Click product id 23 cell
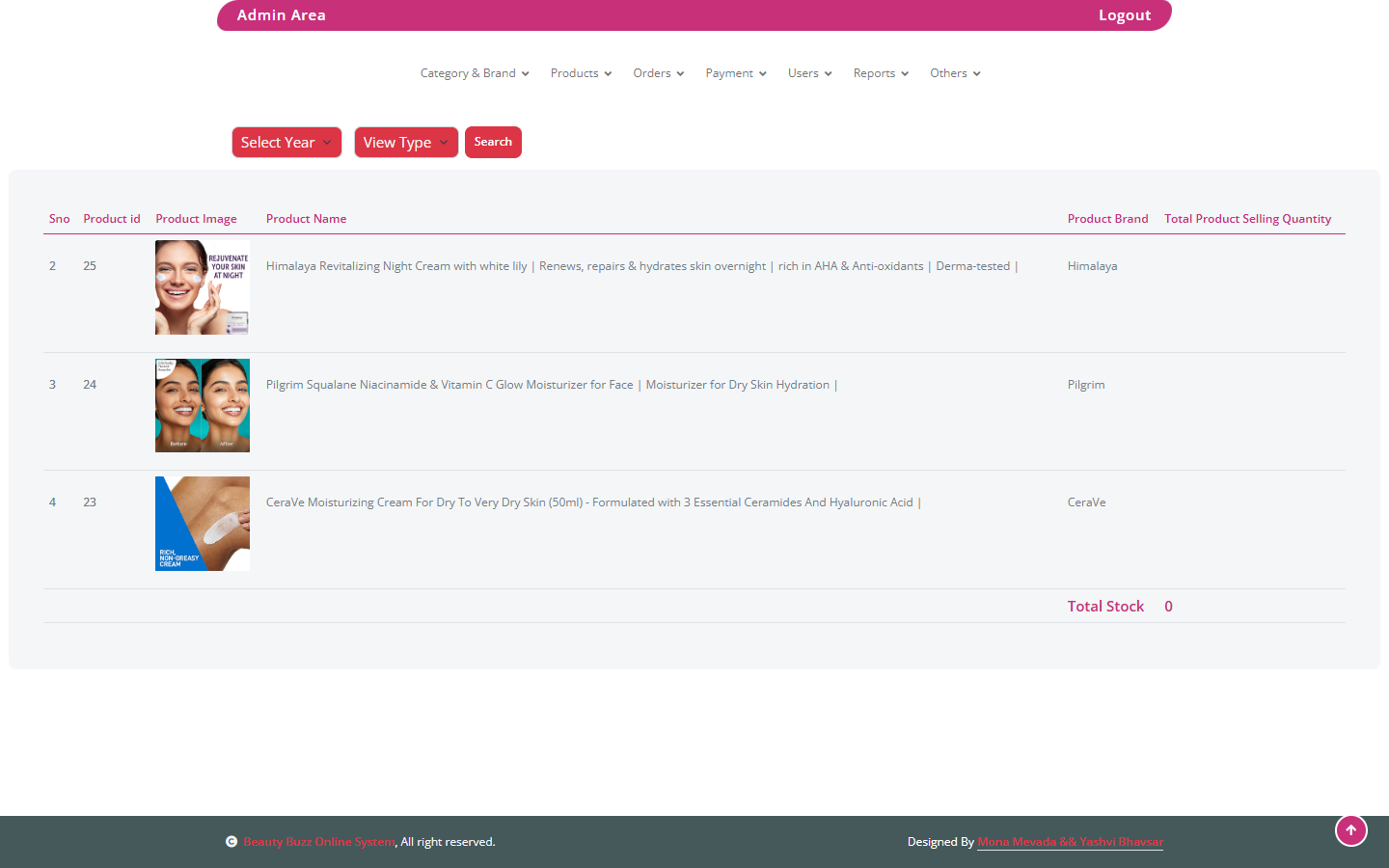 [90, 502]
